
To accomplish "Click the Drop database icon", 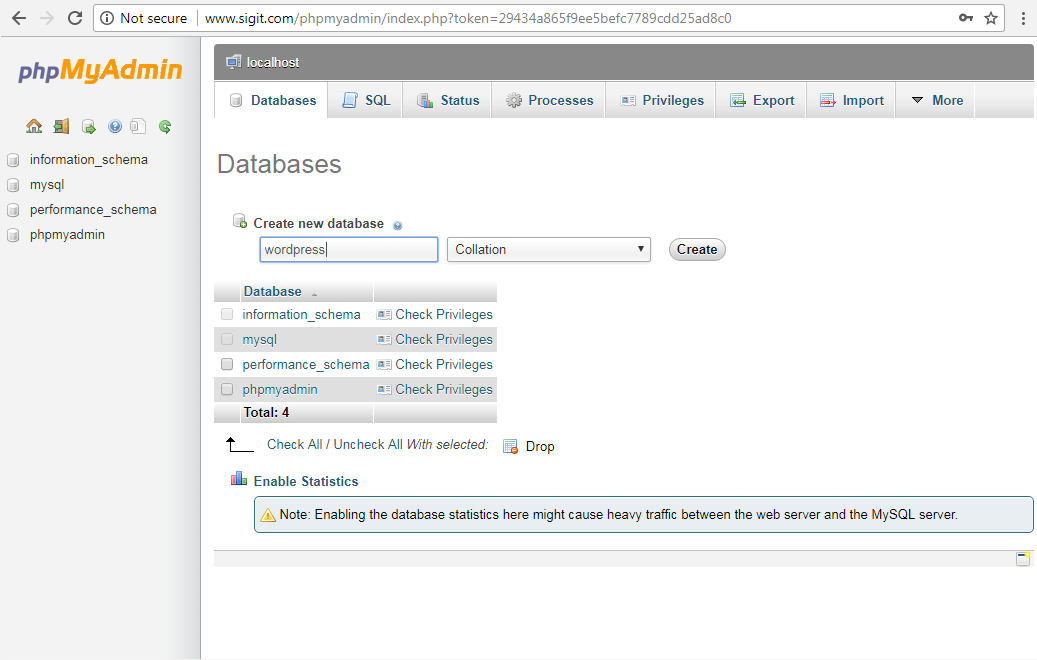I will [x=510, y=447].
